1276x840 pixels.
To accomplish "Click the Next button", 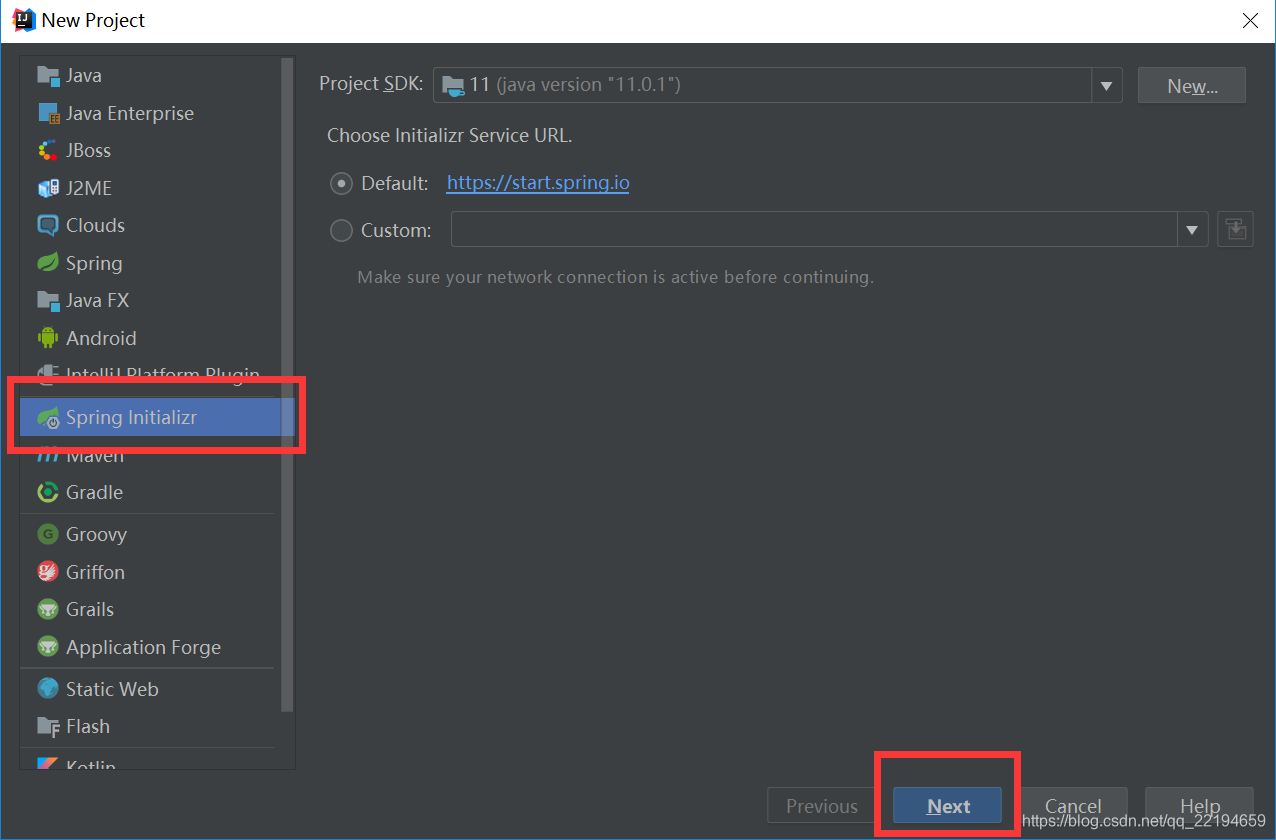I will 948,806.
